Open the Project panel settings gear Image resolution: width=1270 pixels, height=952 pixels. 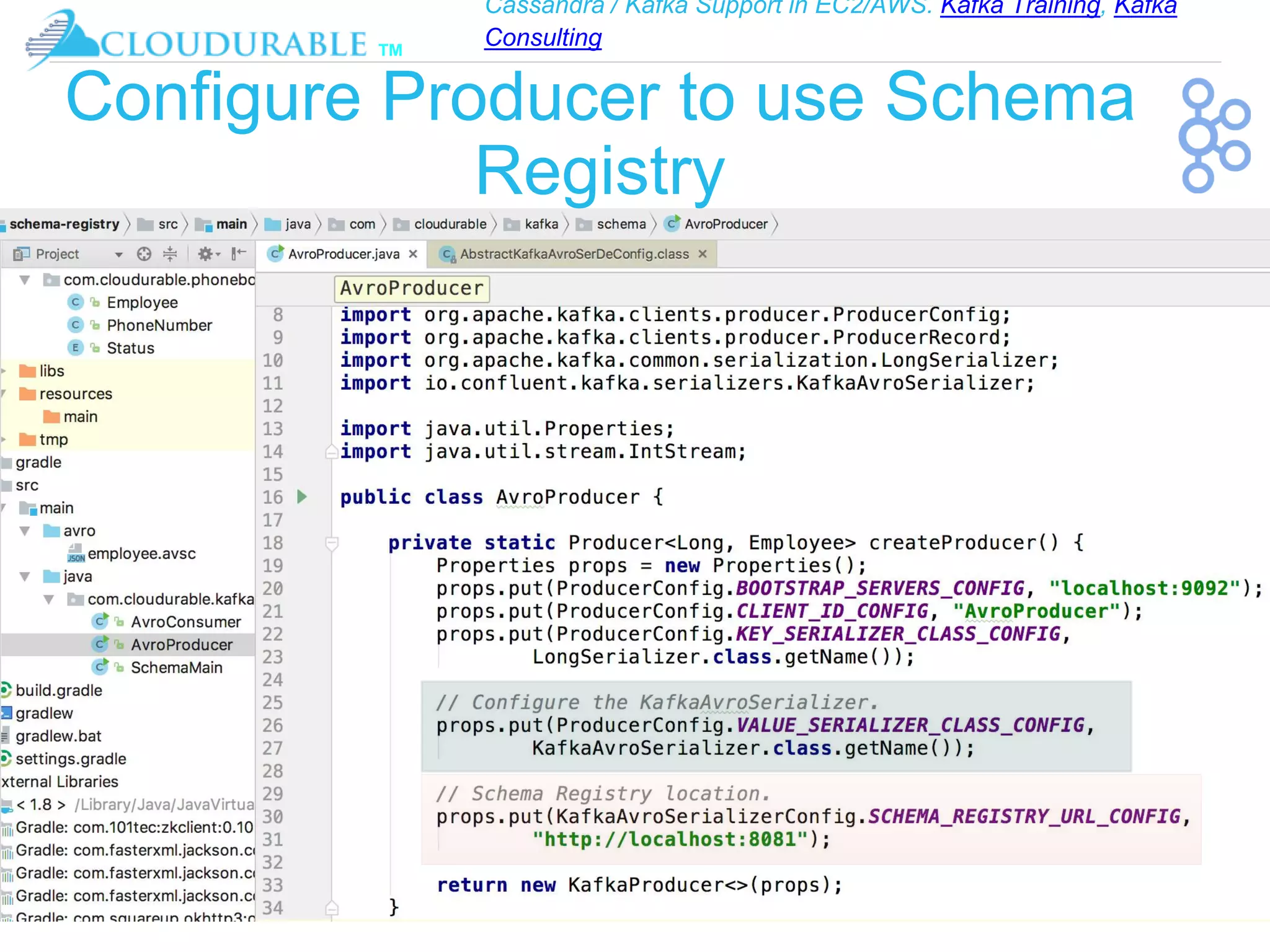tap(206, 254)
